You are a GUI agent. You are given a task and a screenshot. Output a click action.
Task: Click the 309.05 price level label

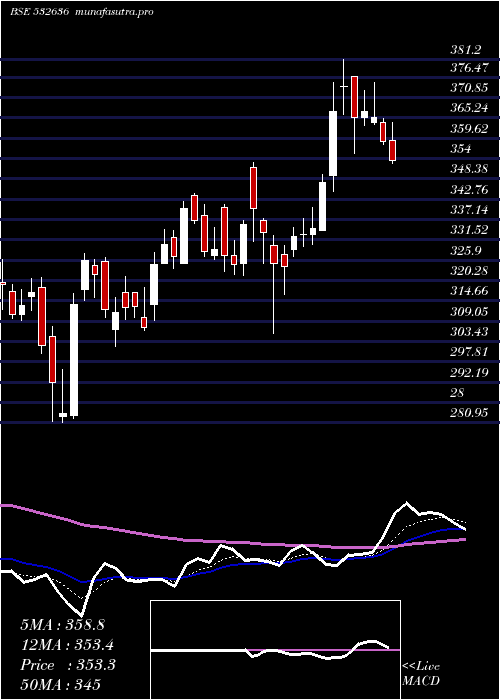[x=469, y=312]
